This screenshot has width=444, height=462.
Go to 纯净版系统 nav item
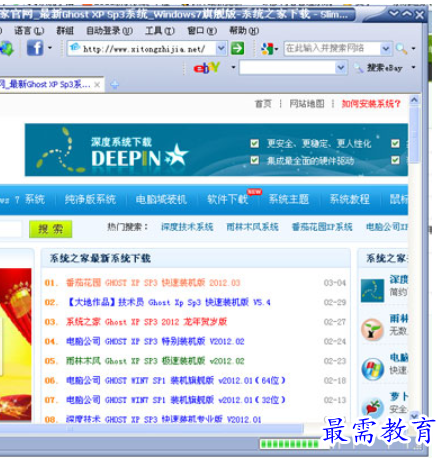tap(90, 199)
